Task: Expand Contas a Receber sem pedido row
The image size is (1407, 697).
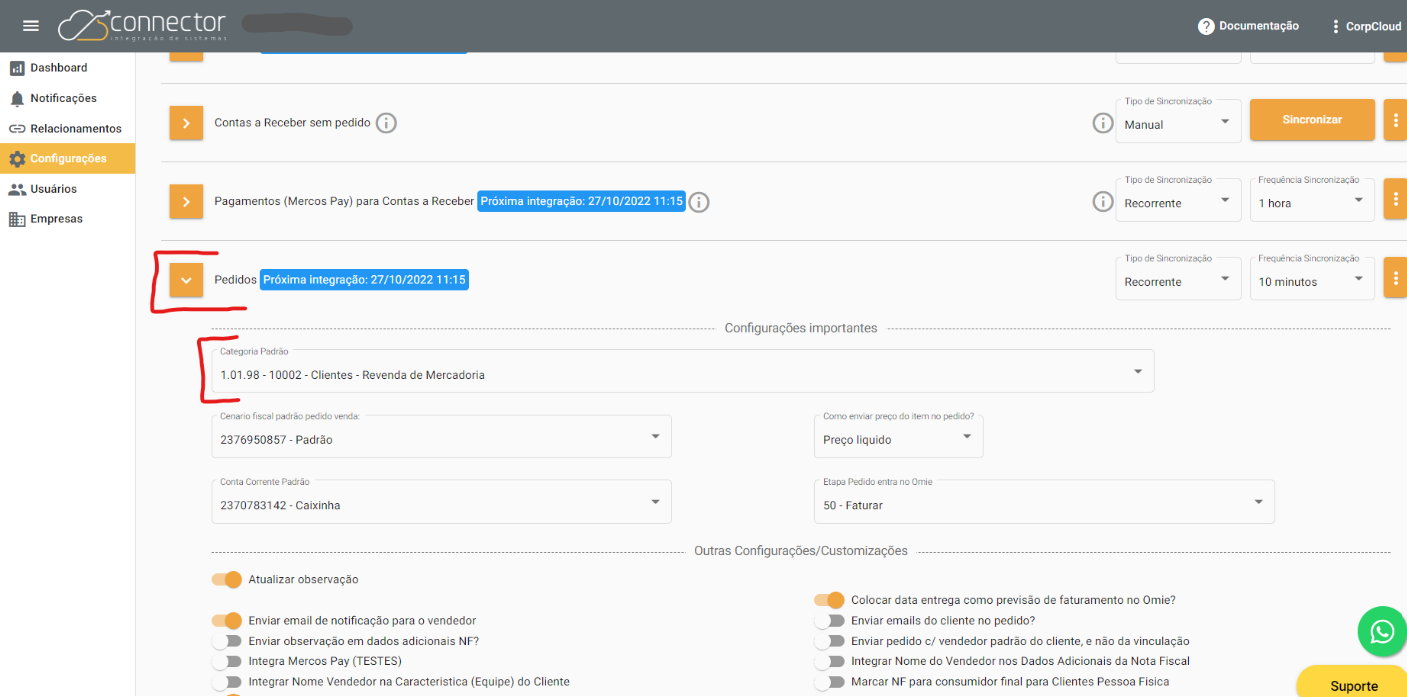Action: pyautogui.click(x=186, y=123)
